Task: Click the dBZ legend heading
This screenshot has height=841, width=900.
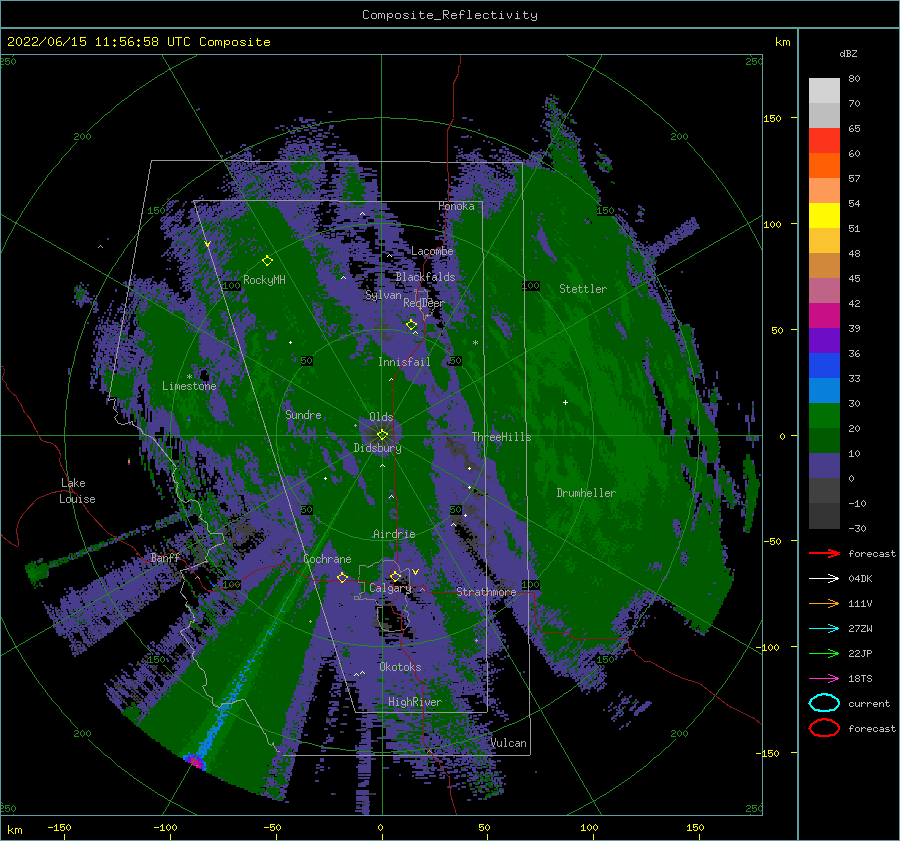Action: [848, 53]
